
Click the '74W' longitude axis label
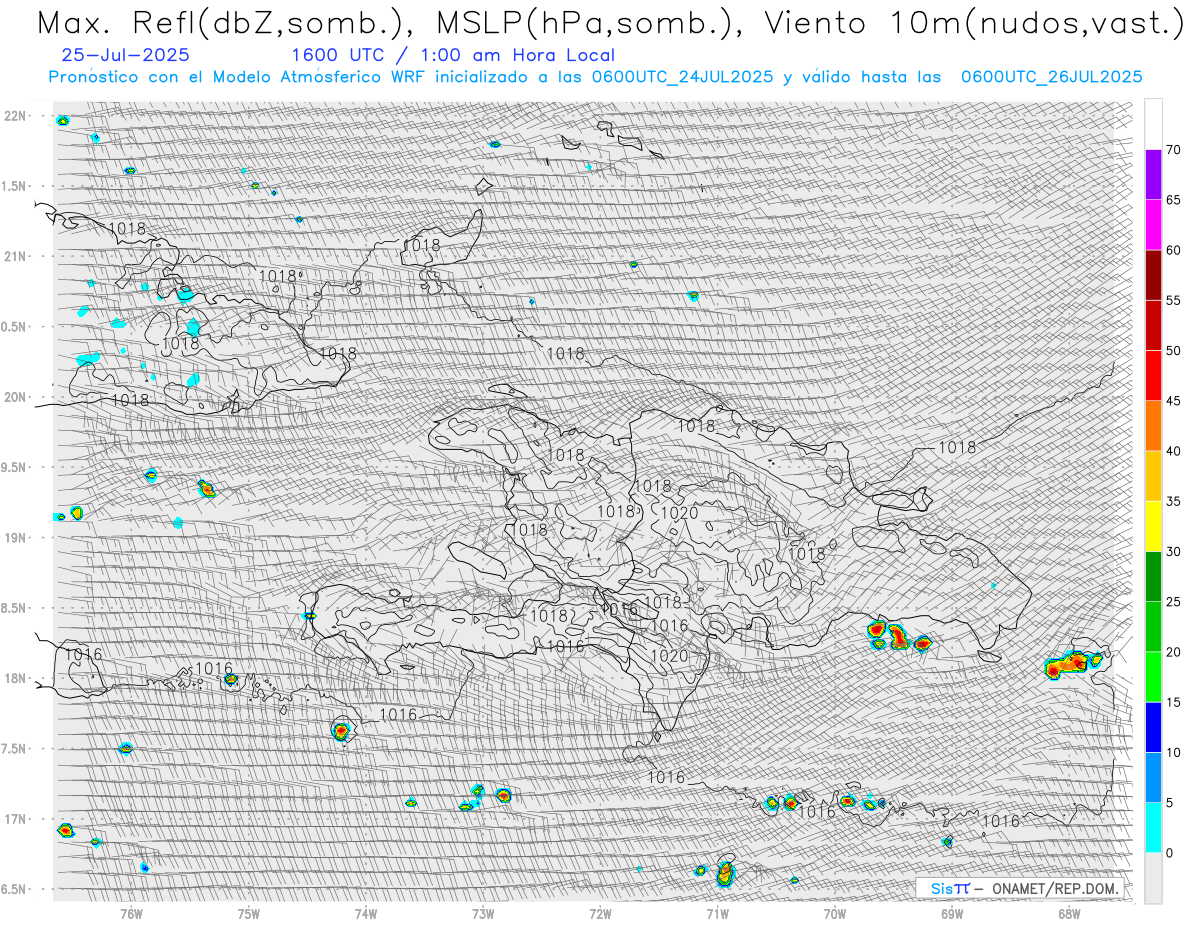point(366,912)
